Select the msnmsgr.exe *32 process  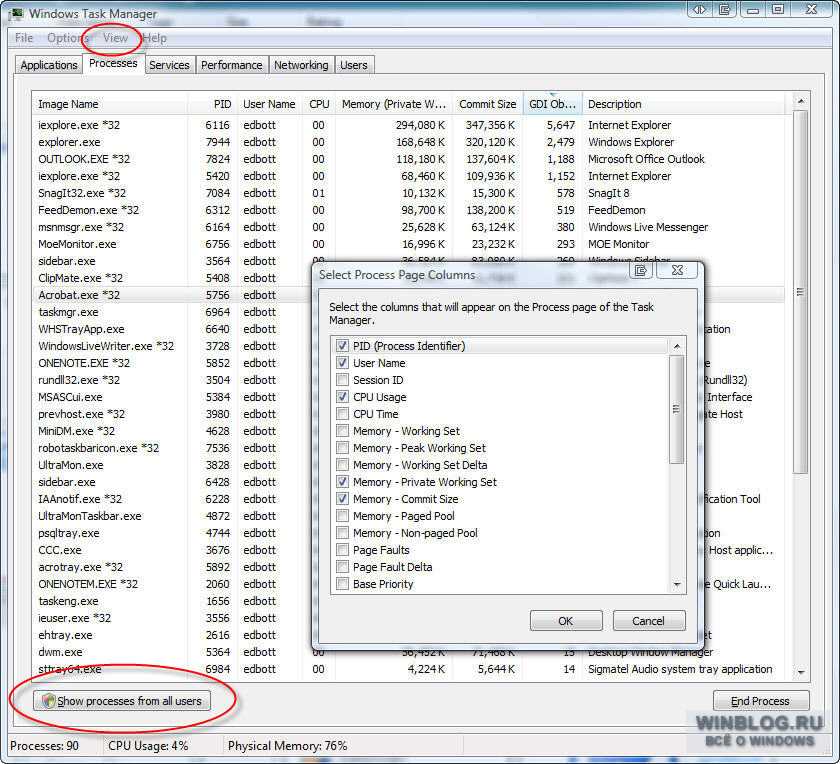click(x=408, y=227)
